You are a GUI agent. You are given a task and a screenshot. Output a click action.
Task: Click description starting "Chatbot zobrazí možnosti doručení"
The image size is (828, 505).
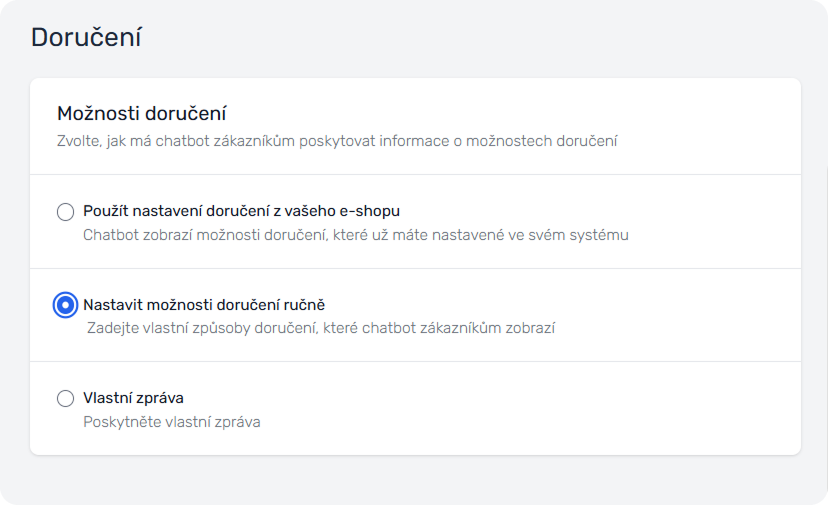click(x=355, y=235)
